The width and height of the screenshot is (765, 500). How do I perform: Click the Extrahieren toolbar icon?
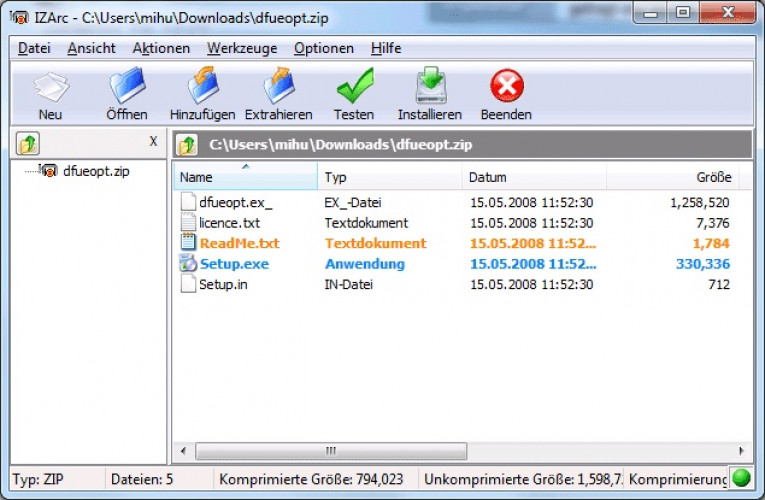click(279, 86)
